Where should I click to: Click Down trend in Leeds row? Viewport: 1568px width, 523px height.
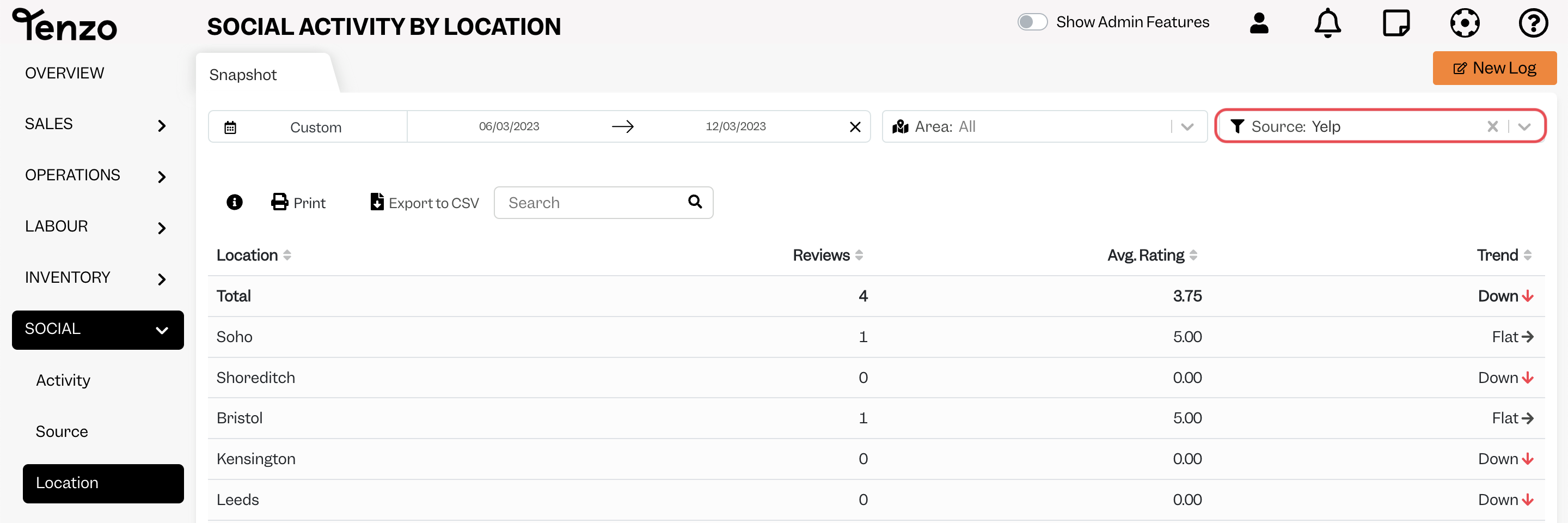point(1505,500)
